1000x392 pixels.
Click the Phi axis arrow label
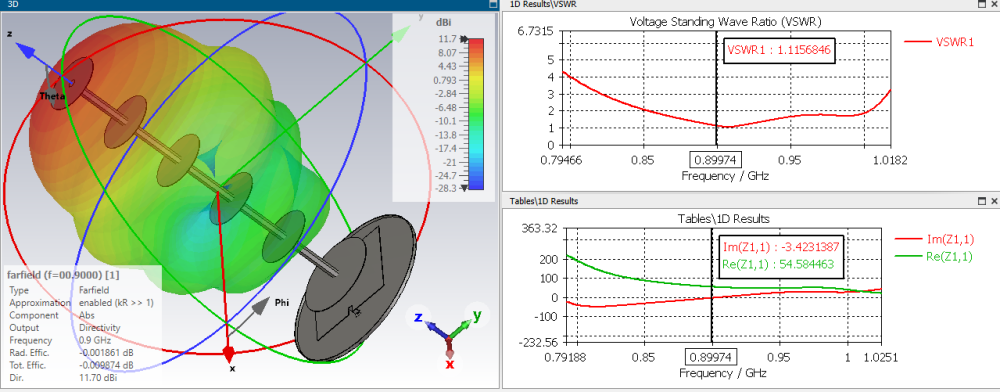281,303
